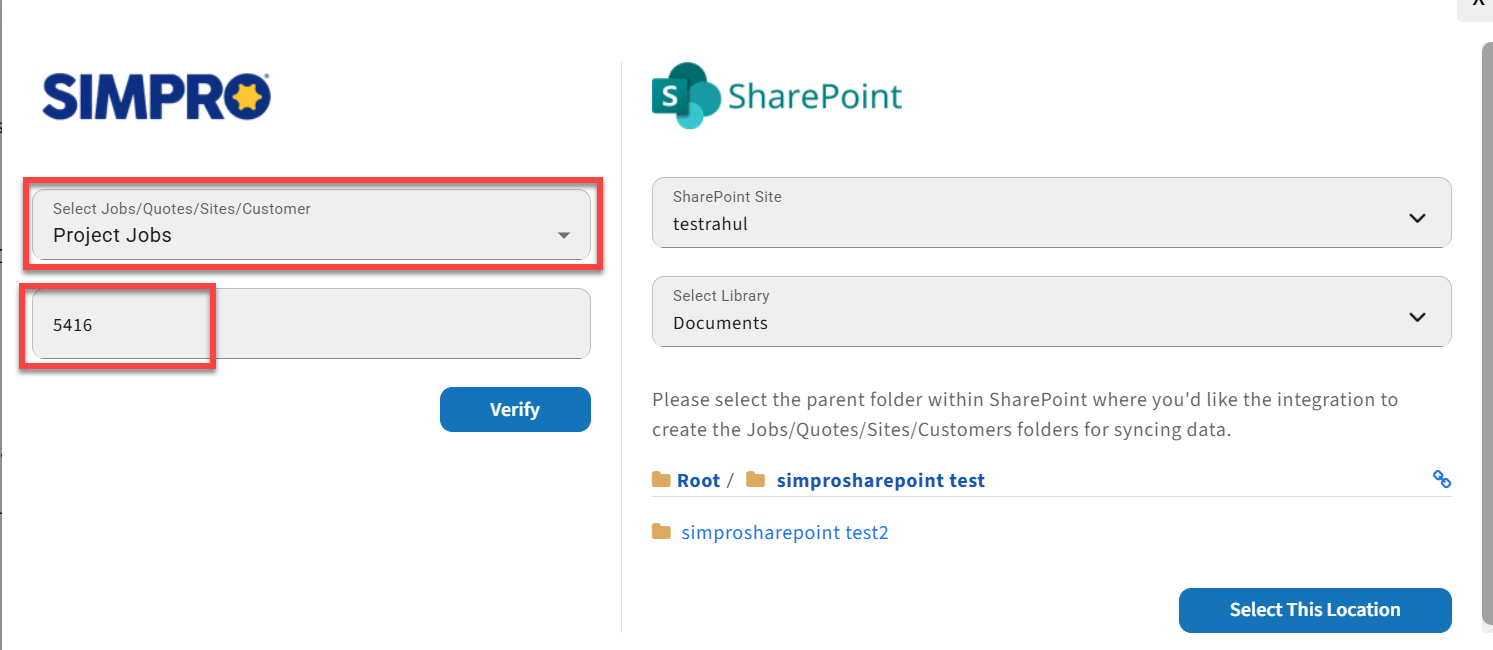This screenshot has width=1493, height=650.
Task: Click the SharePoint logo icon
Action: (686, 96)
